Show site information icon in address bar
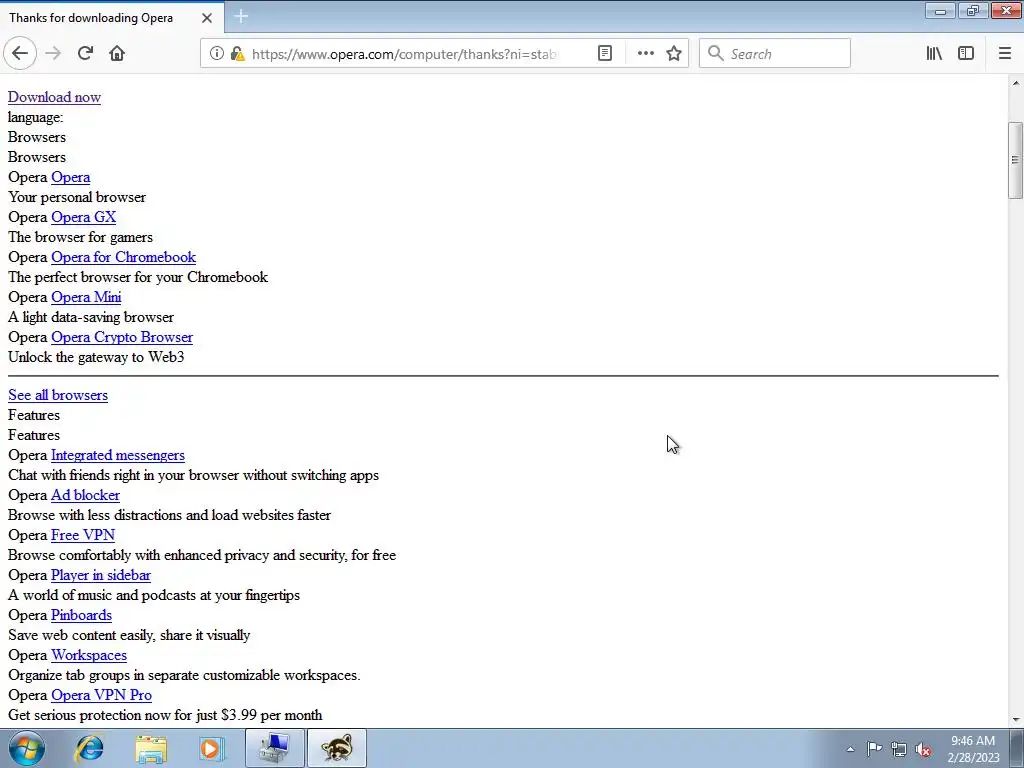The height and width of the screenshot is (768, 1024). (x=217, y=54)
